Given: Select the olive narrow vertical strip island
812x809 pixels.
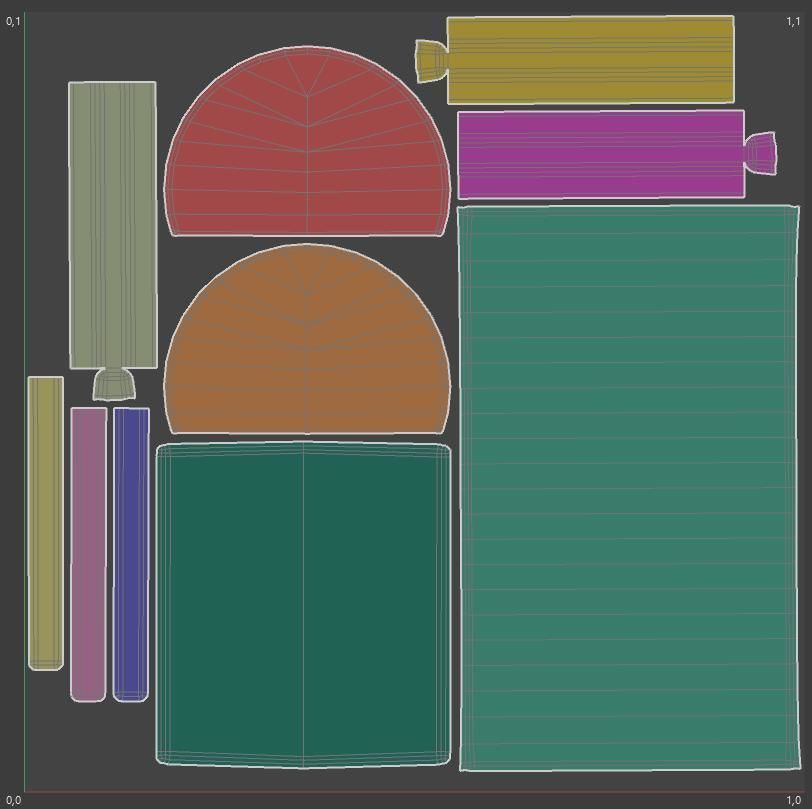Looking at the screenshot, I should 46,523.
